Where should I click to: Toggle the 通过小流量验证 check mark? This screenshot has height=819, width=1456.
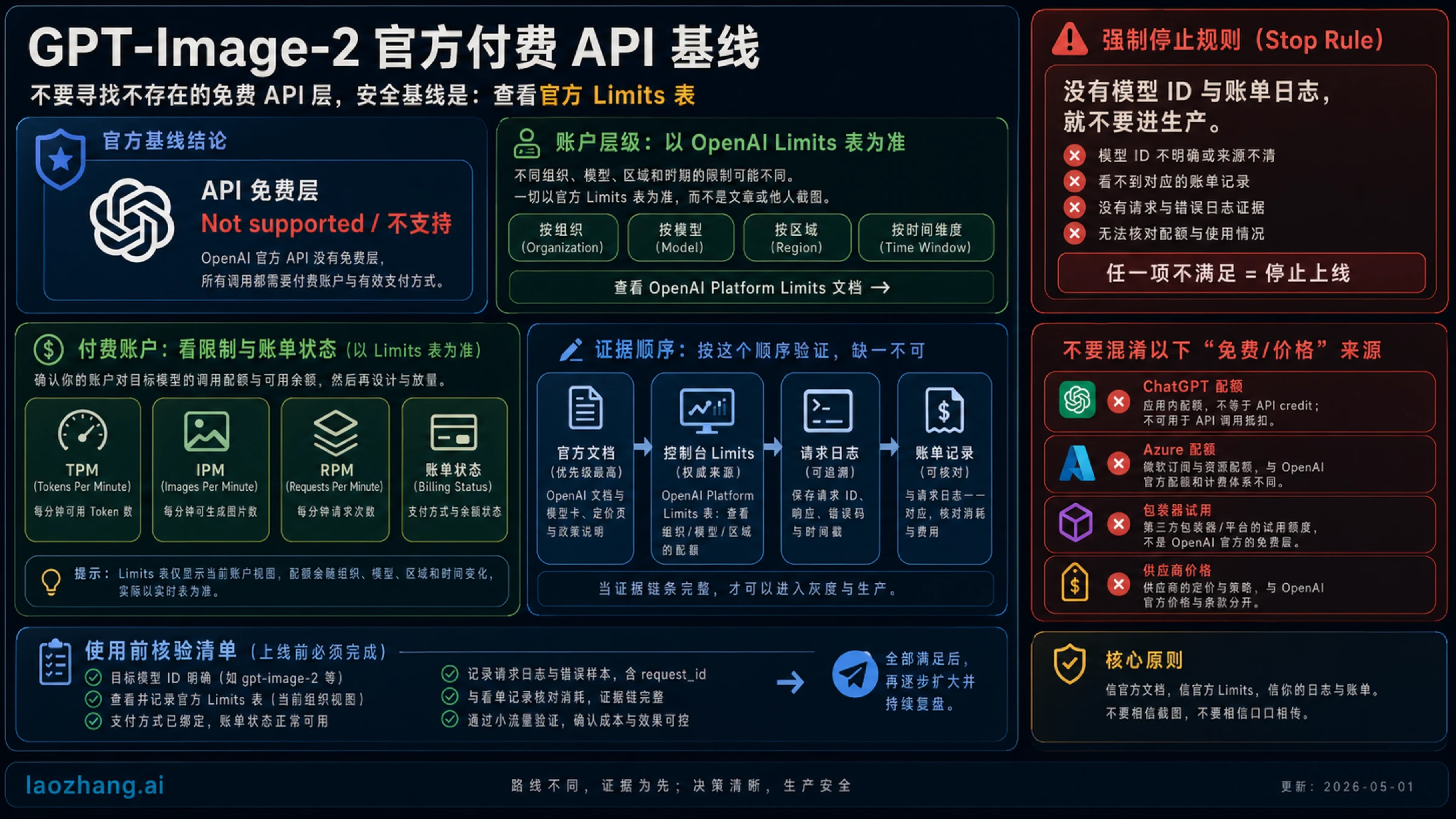click(x=450, y=720)
